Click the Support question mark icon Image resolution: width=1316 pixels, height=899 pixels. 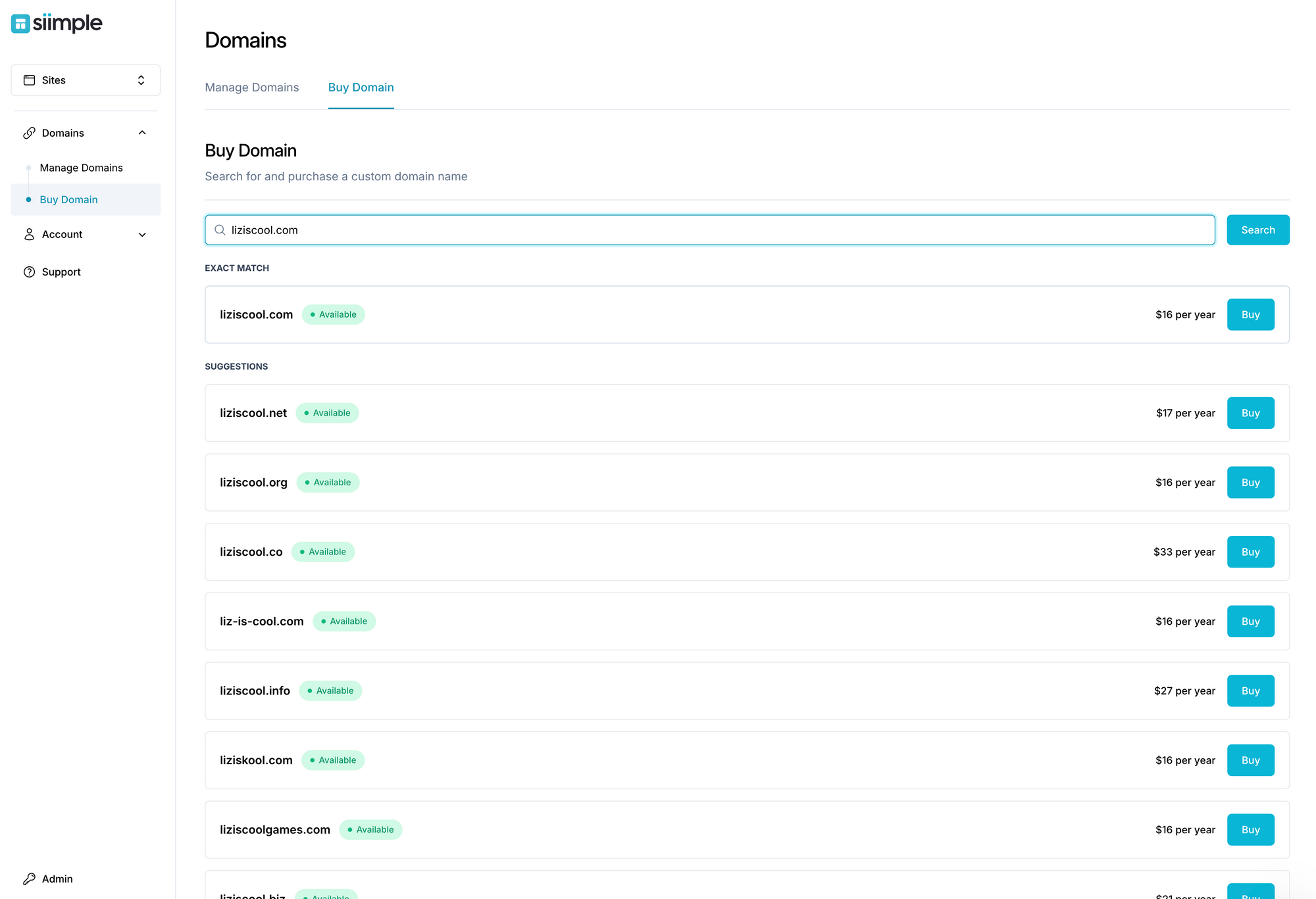pyautogui.click(x=29, y=272)
